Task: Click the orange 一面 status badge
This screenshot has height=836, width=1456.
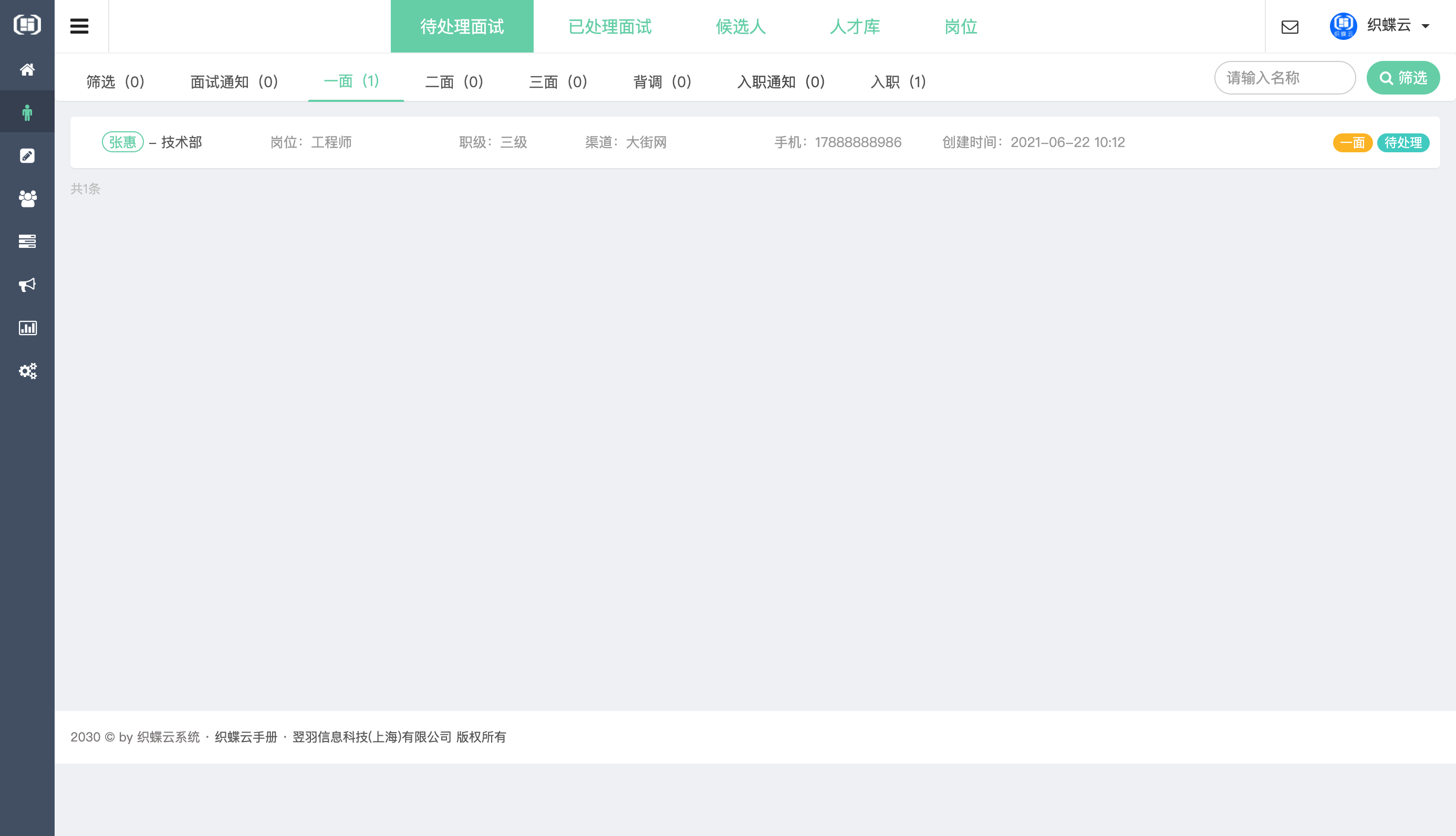Action: coord(1352,142)
